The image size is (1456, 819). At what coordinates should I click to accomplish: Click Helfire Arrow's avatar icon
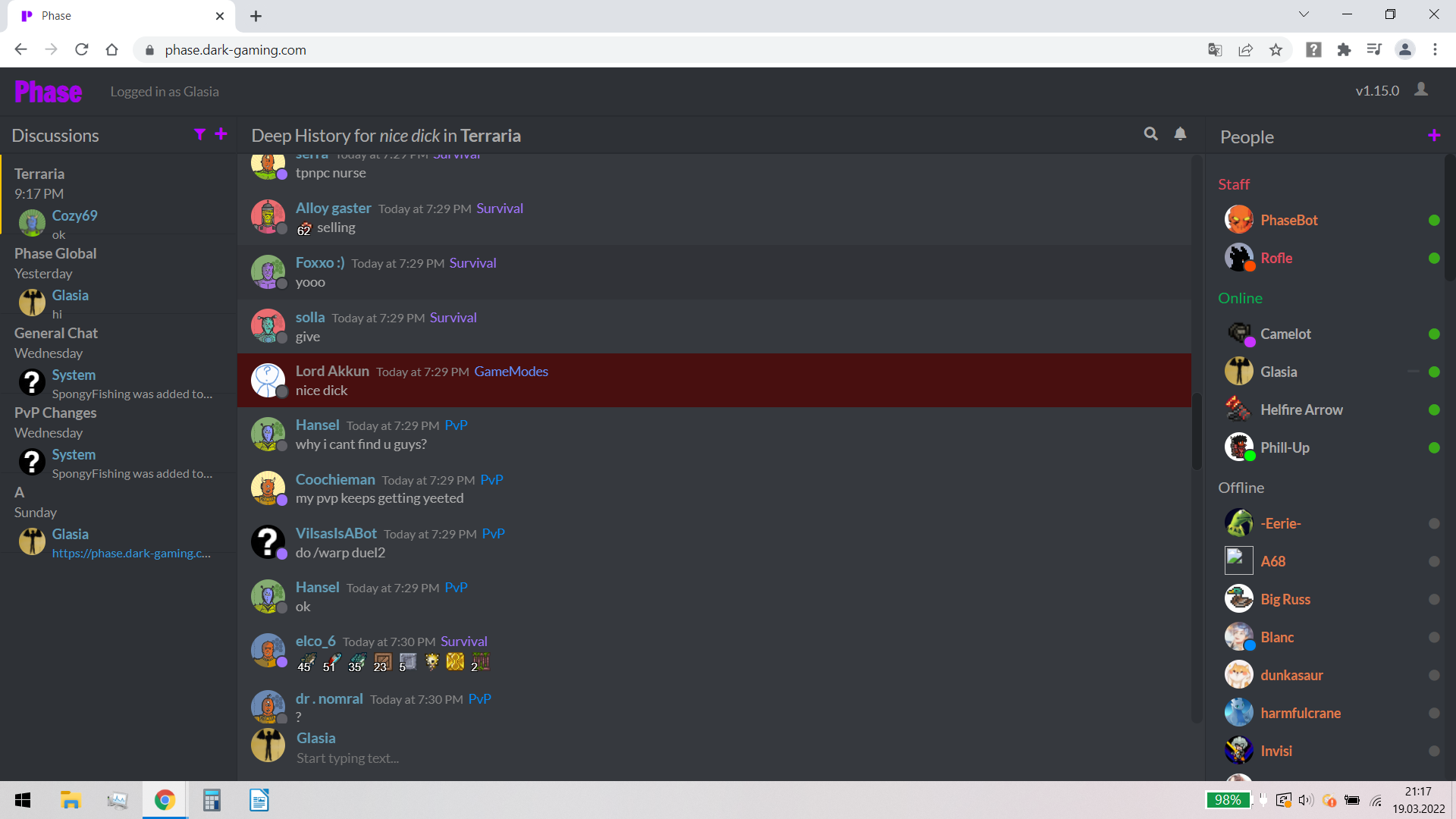1238,409
